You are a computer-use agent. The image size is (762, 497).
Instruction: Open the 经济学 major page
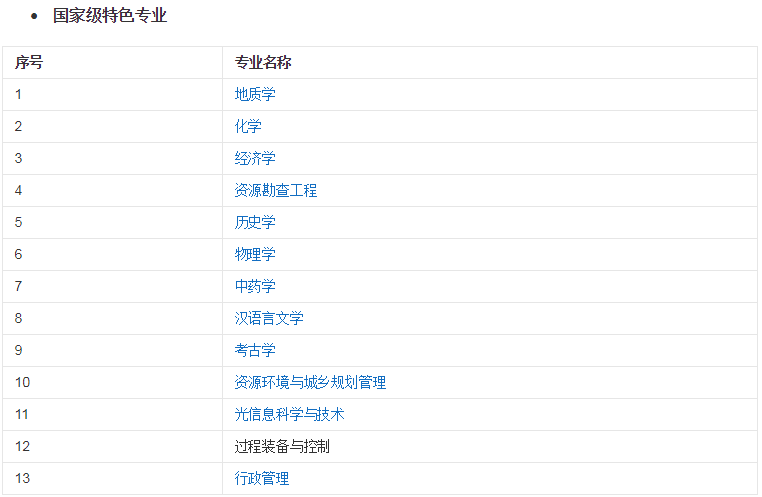pyautogui.click(x=255, y=159)
